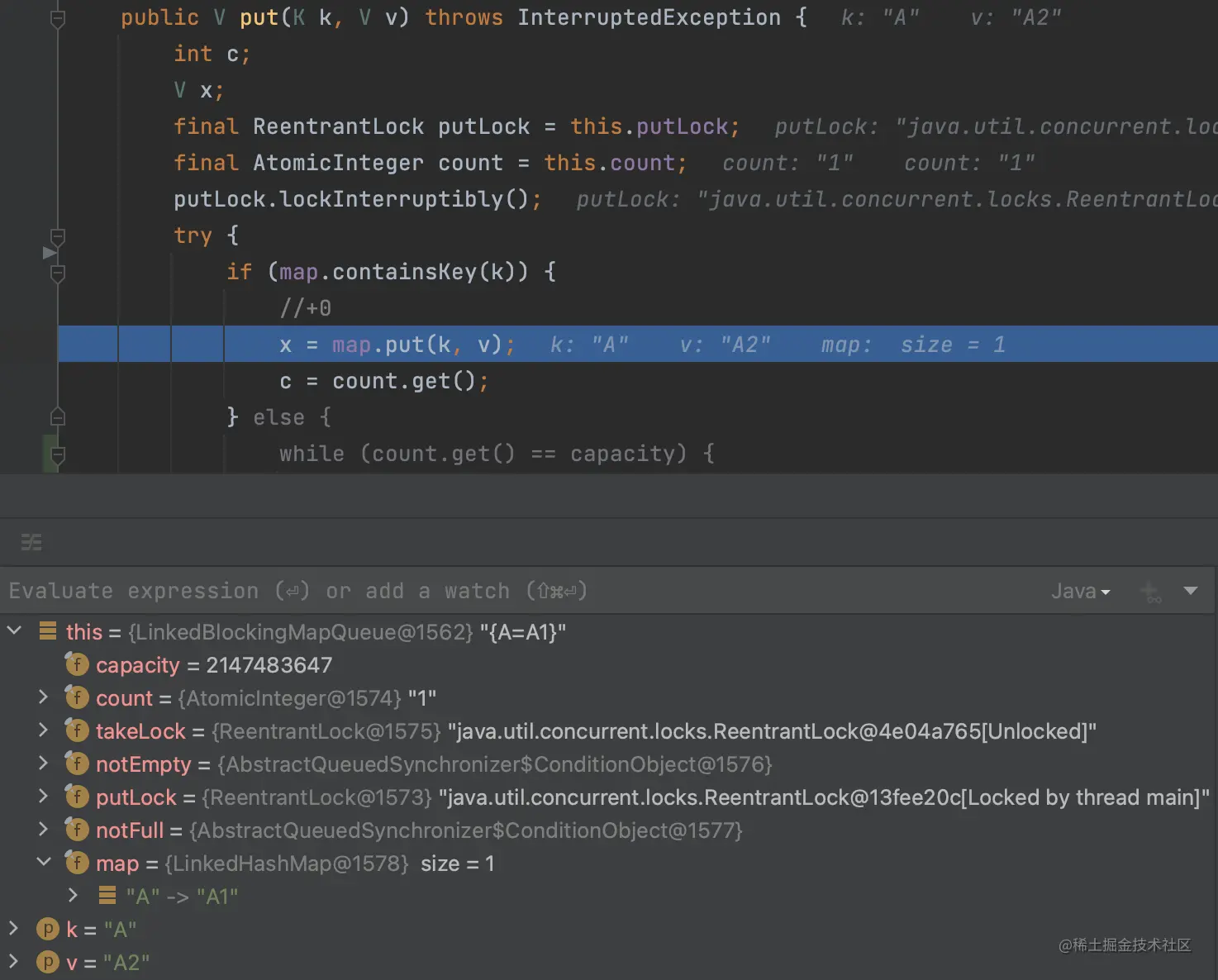Click the while (count.get() == capacity) line
1218x980 pixels.
pos(497,454)
